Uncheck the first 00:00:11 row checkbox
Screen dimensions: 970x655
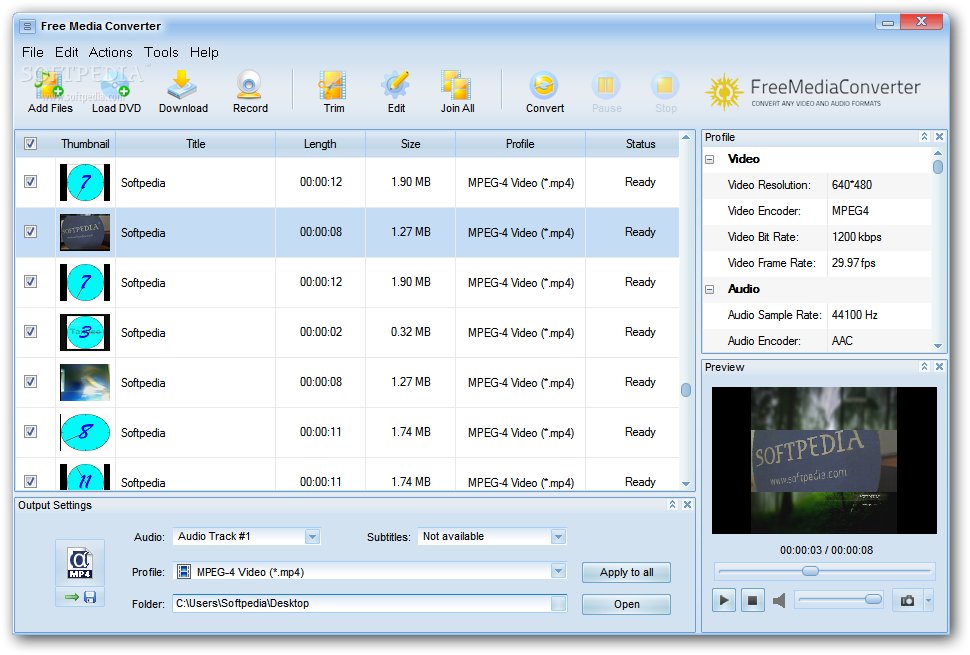[30, 432]
